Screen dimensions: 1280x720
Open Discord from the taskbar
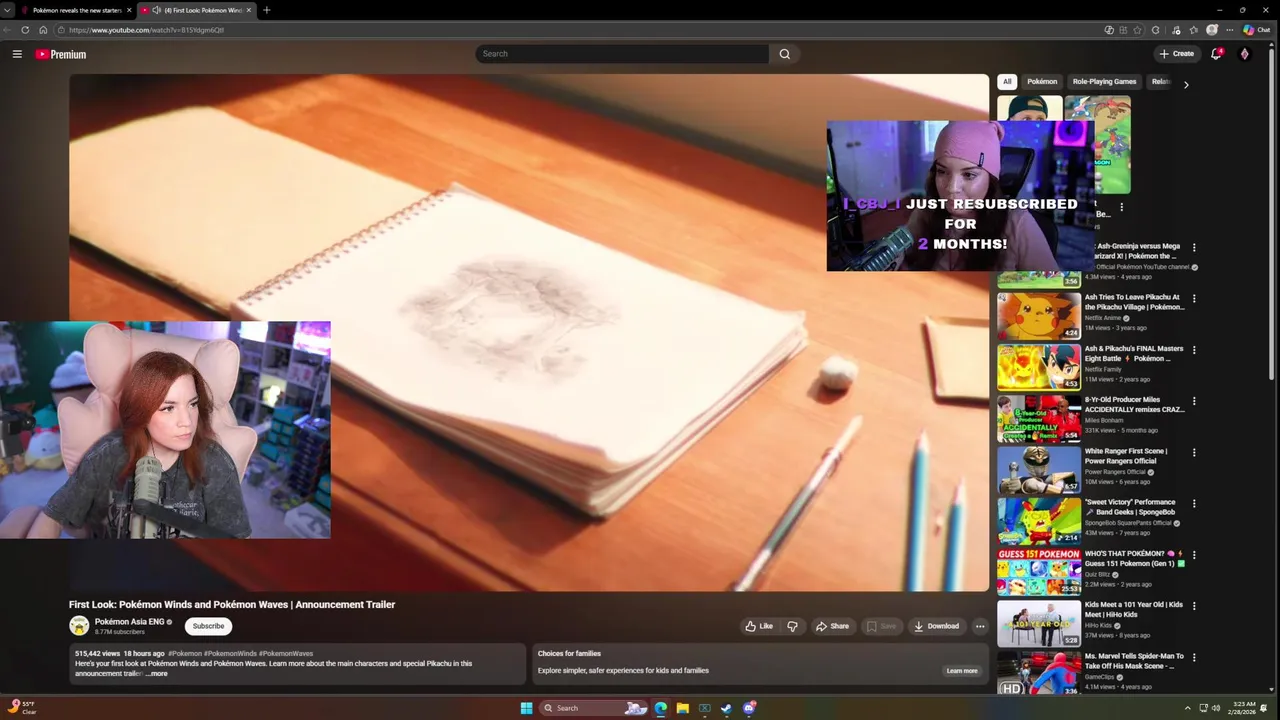pyautogui.click(x=749, y=708)
